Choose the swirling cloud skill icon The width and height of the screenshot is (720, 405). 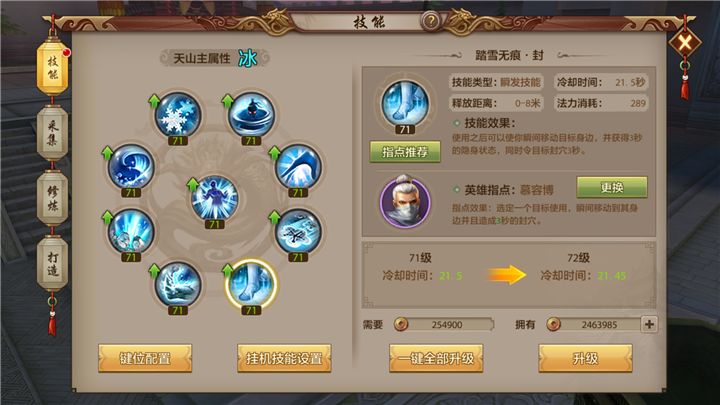click(298, 231)
